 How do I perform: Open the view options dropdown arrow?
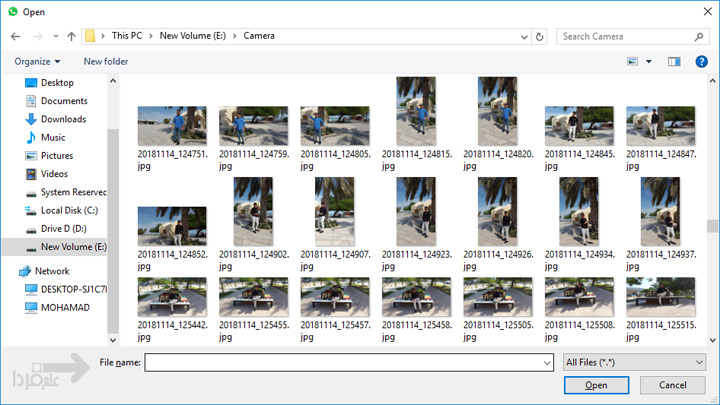point(649,62)
